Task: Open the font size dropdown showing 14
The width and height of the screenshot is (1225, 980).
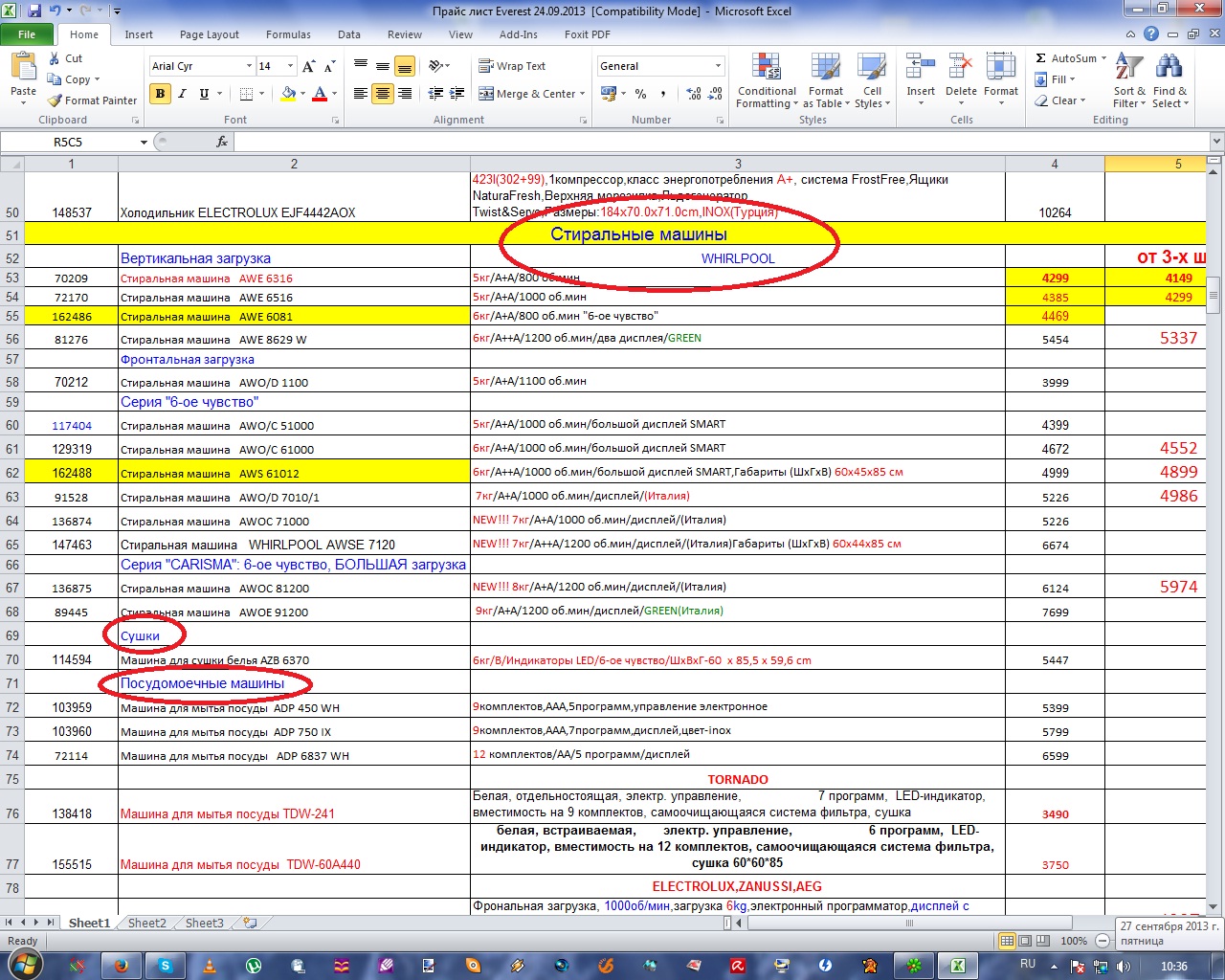Action: click(290, 66)
